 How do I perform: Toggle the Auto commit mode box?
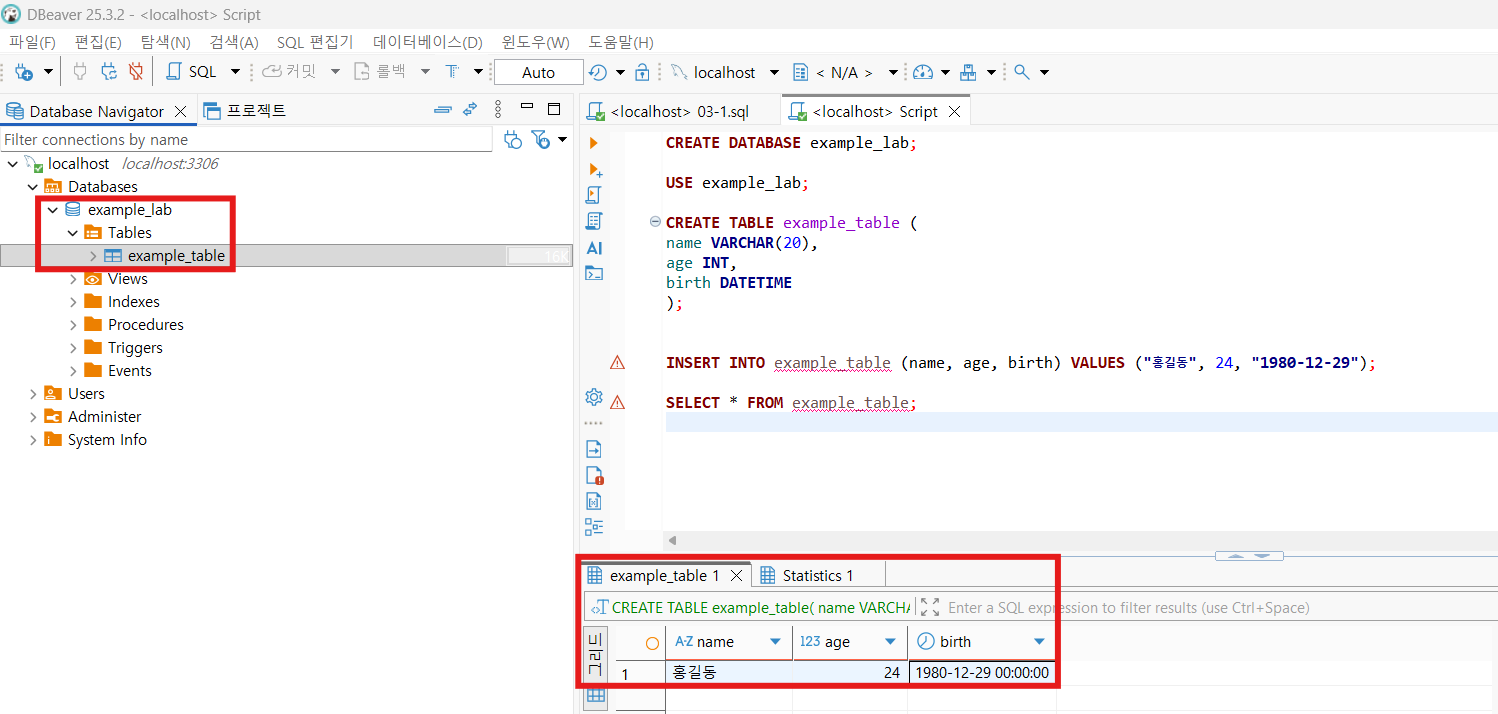pos(538,72)
